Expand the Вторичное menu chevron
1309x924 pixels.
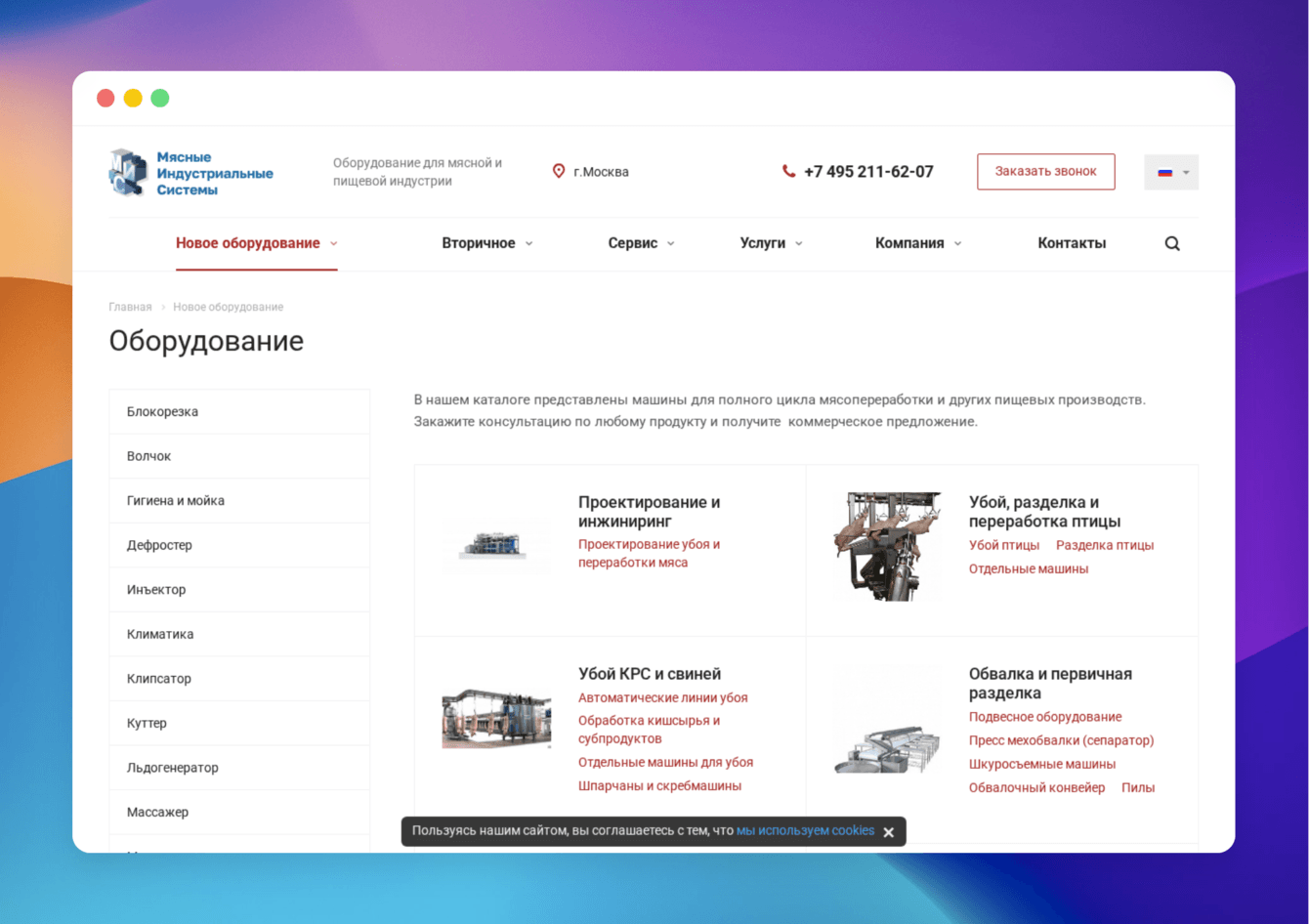coord(528,243)
